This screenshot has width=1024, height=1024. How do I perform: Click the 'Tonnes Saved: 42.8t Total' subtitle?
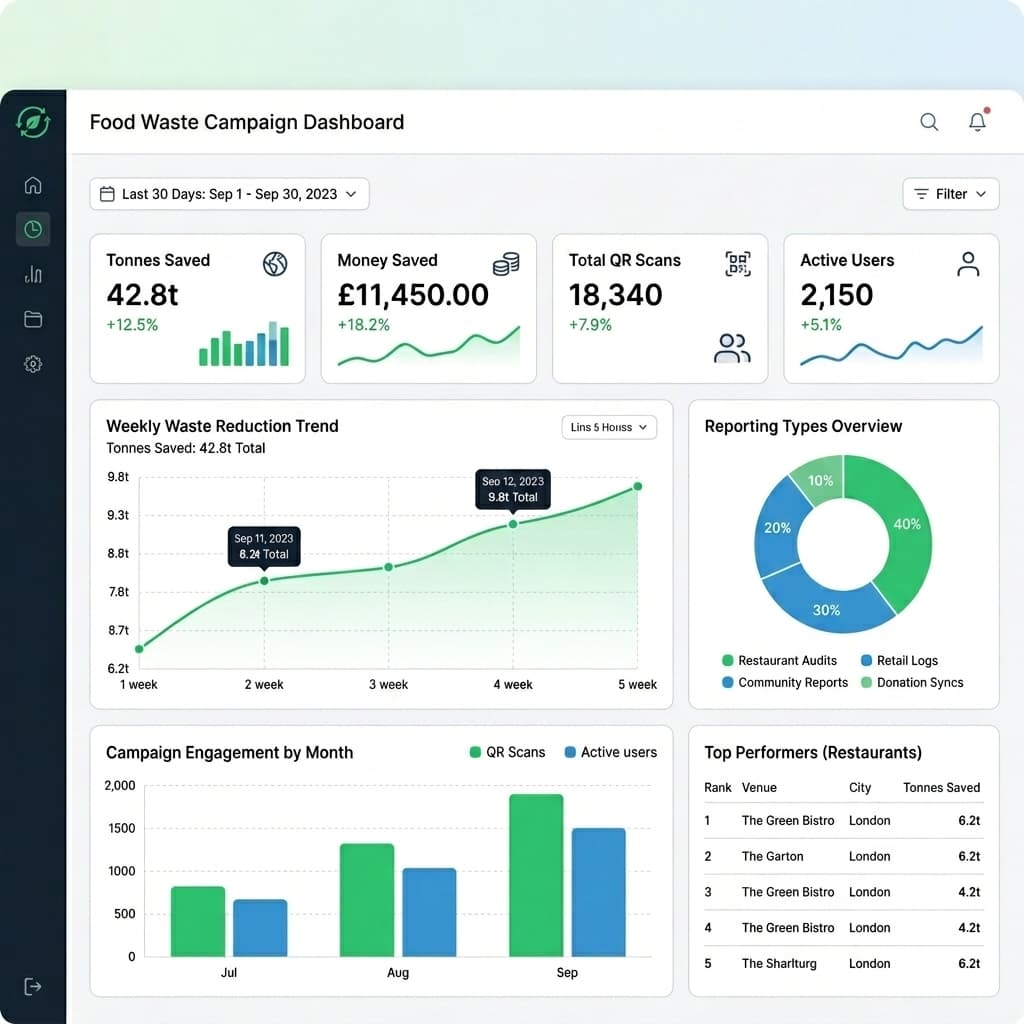pyautogui.click(x=185, y=448)
